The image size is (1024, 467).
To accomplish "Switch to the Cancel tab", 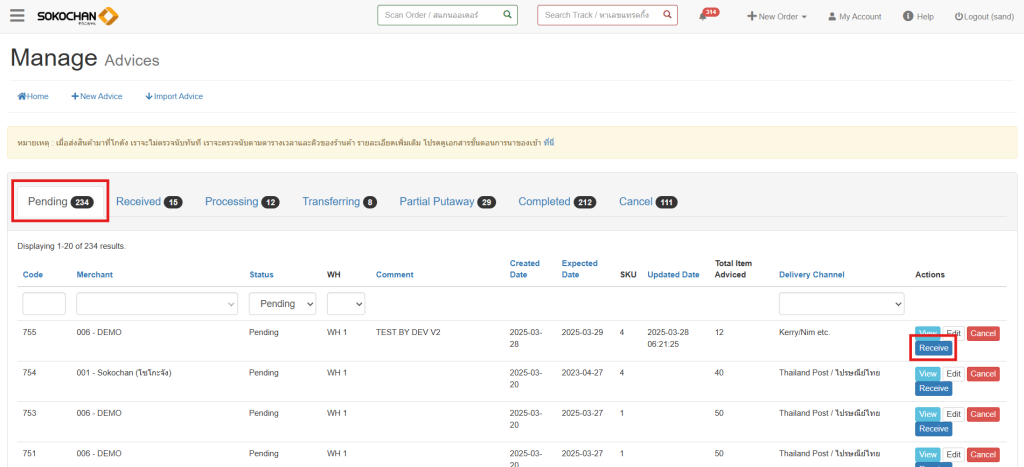I will tap(648, 202).
